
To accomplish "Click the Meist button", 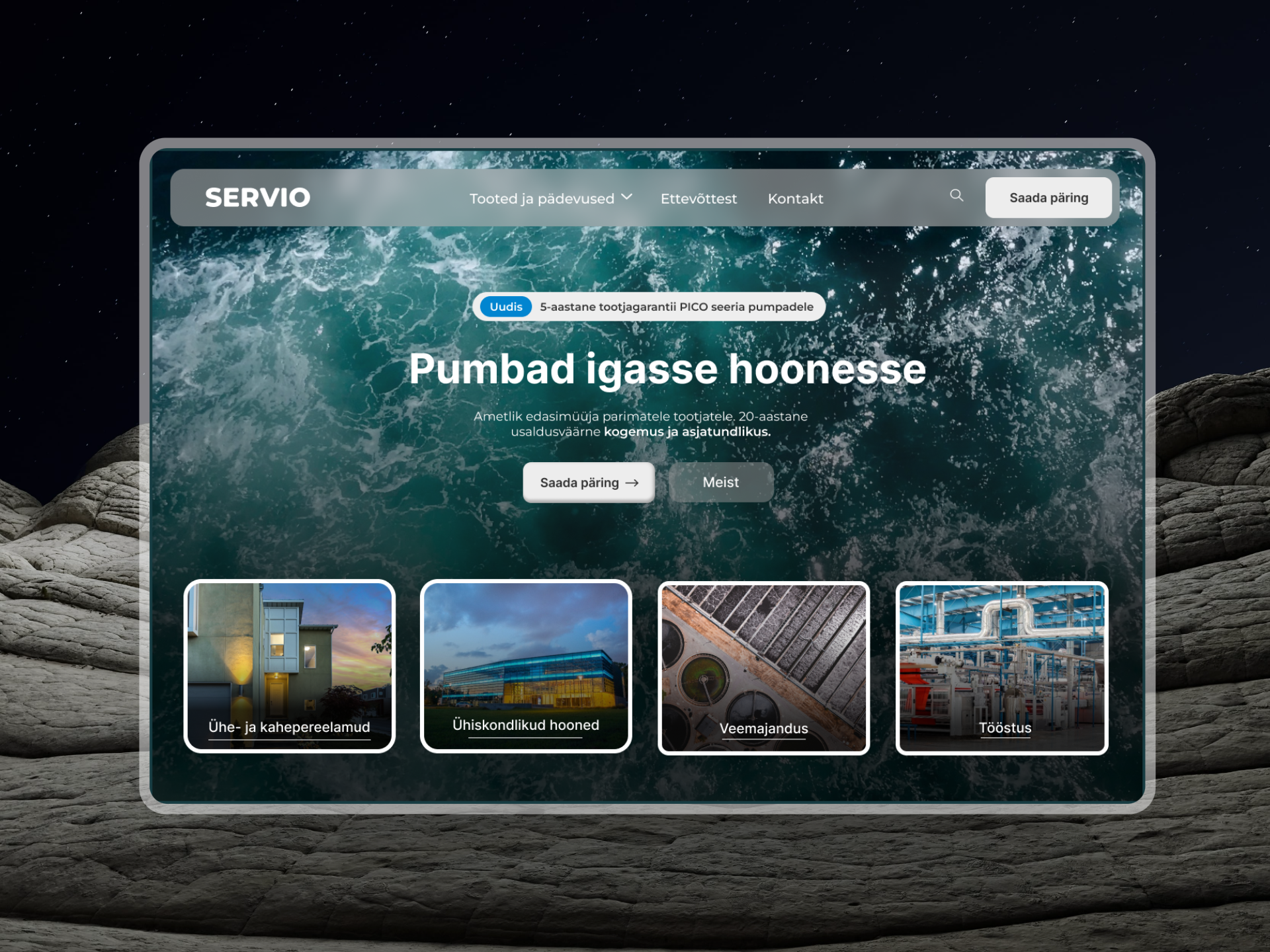I will pyautogui.click(x=720, y=483).
